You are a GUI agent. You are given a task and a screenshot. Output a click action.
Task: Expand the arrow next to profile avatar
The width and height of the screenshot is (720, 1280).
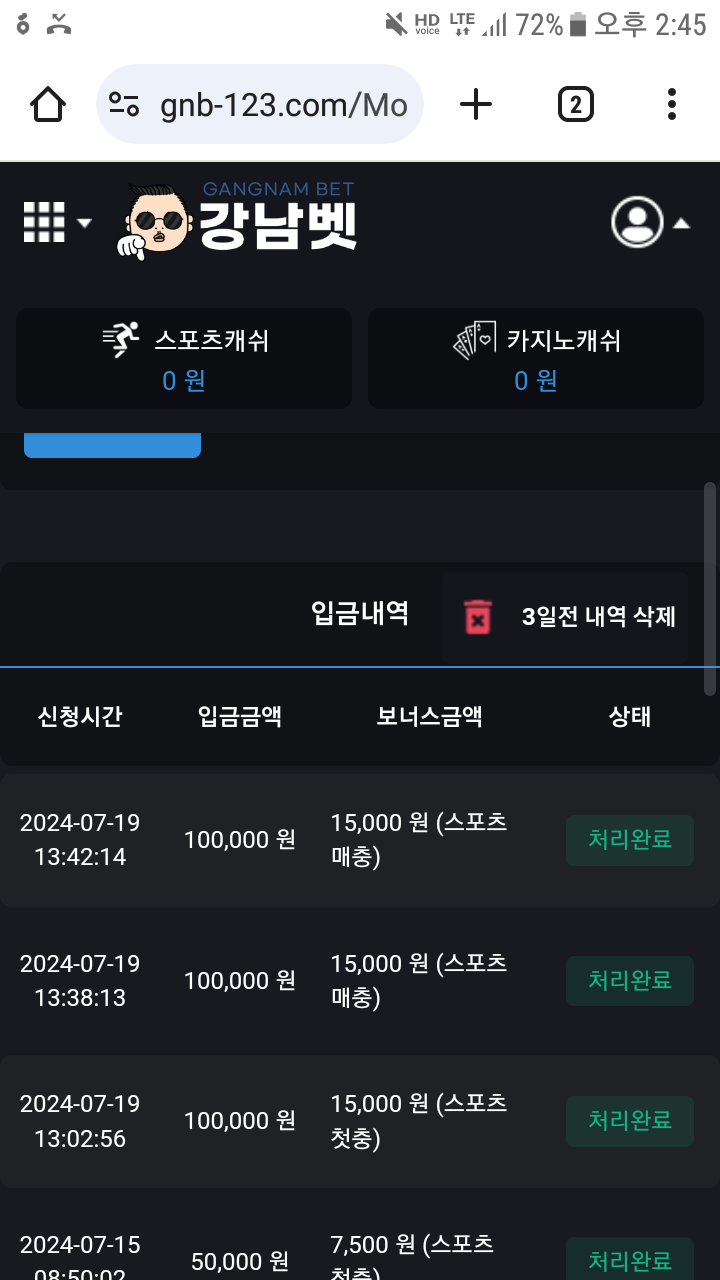[682, 223]
